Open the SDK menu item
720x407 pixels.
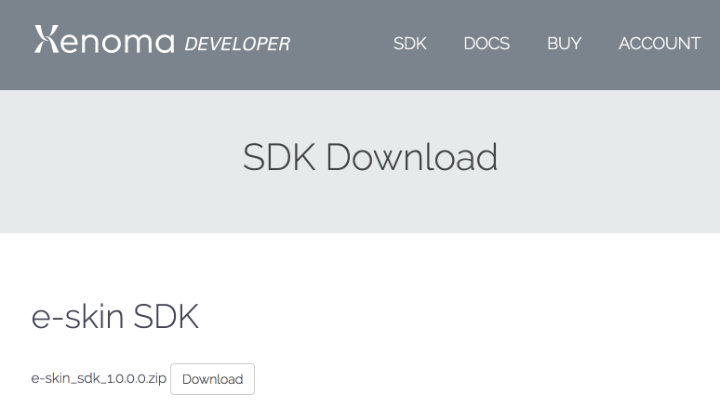pos(410,44)
